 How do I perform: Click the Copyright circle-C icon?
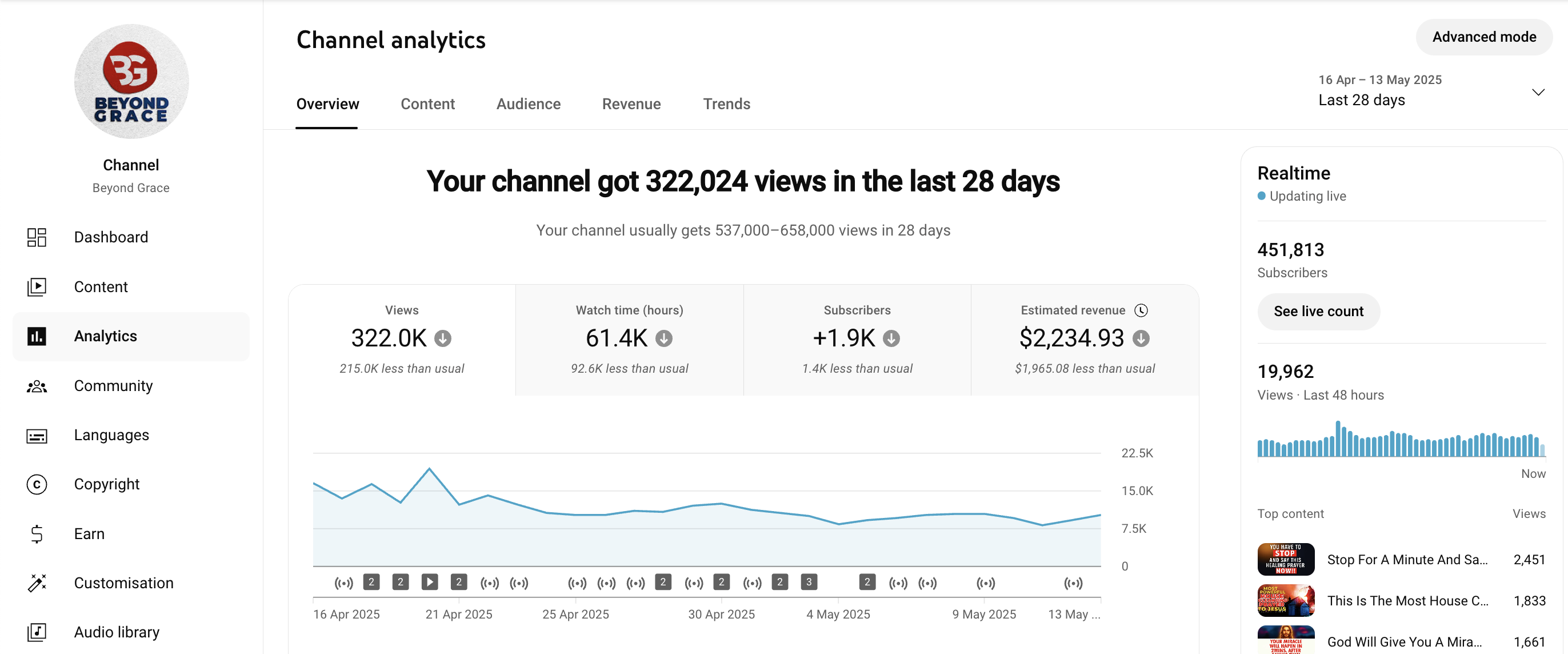click(x=37, y=484)
